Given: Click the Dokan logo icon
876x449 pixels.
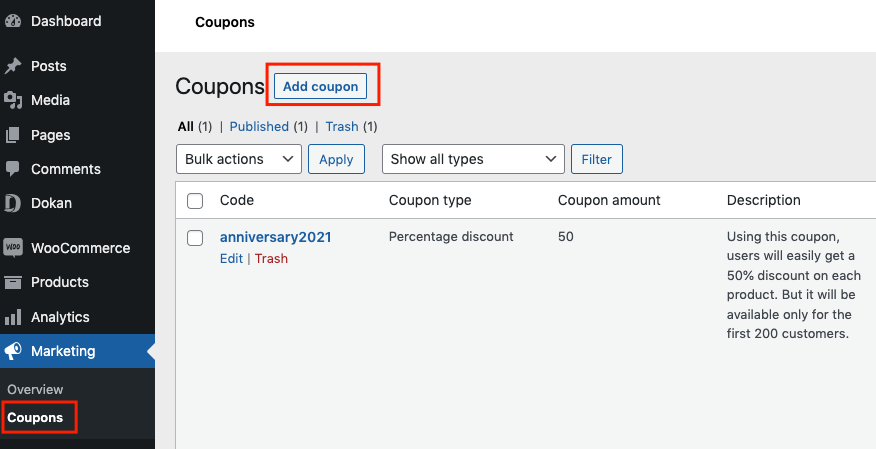Looking at the screenshot, I should pyautogui.click(x=13, y=203).
